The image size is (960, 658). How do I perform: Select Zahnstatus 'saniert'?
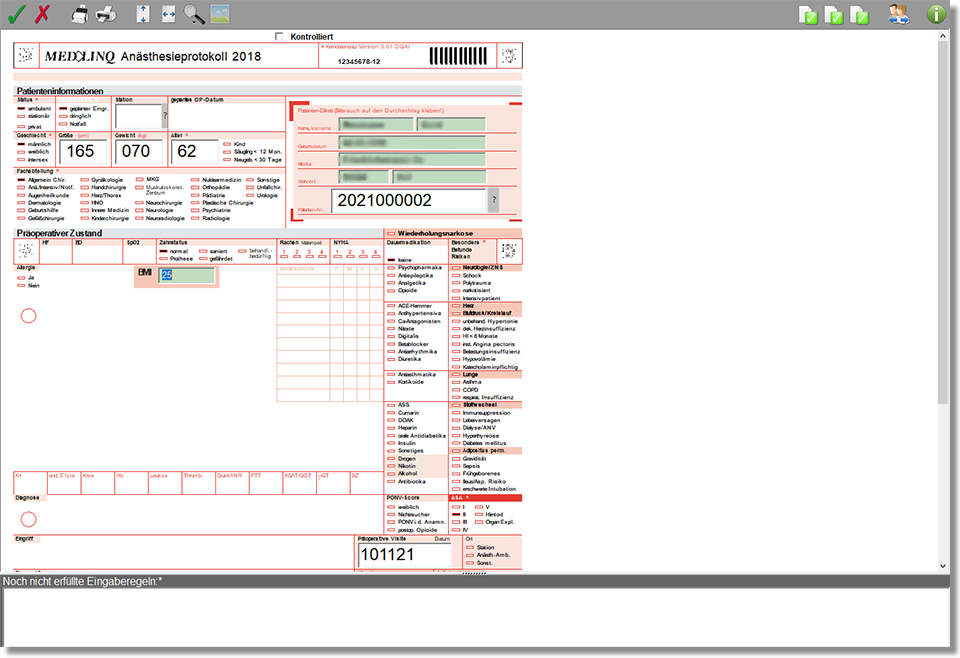203,251
